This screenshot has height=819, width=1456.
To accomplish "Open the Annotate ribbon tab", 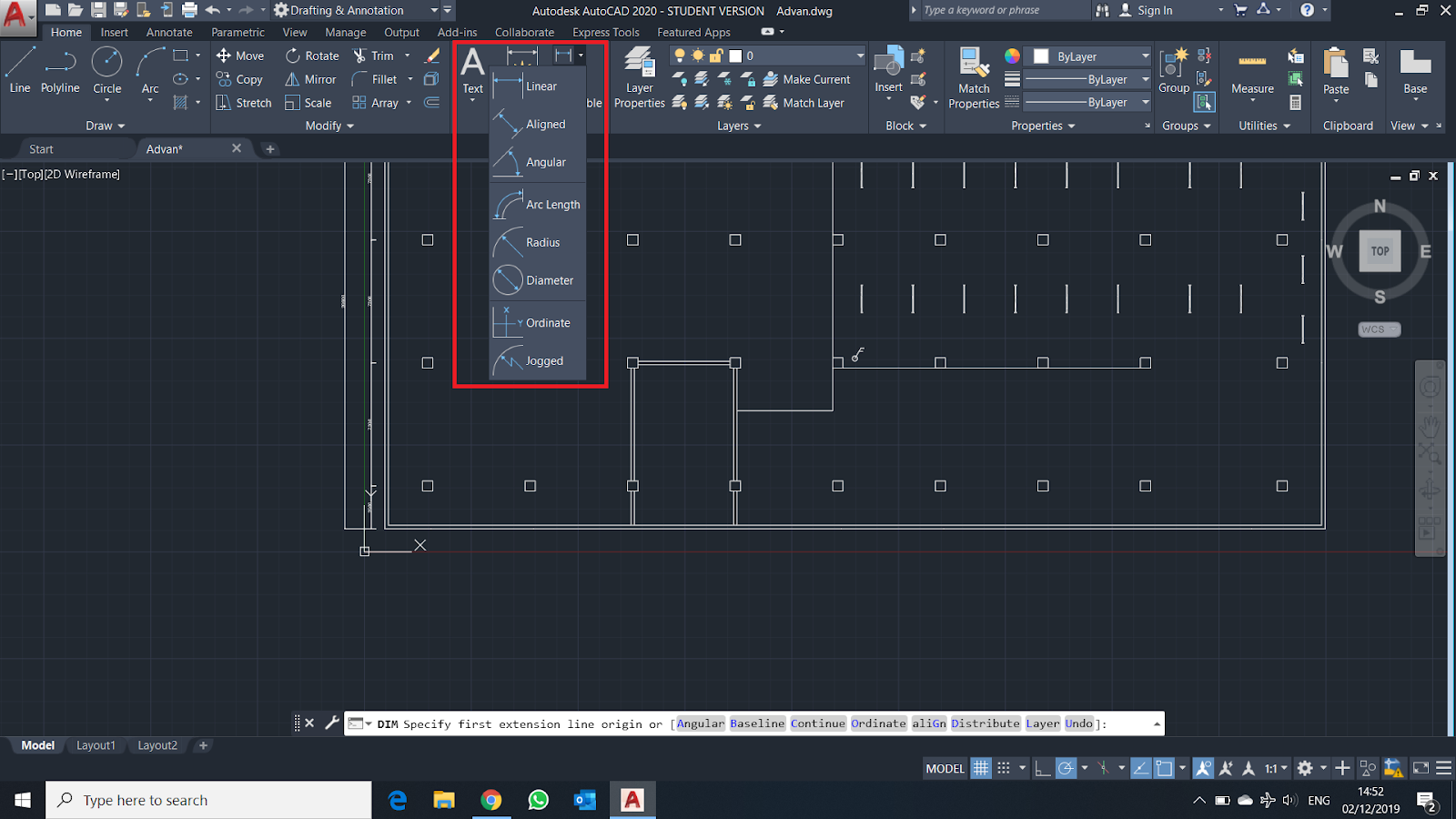I will 169,32.
